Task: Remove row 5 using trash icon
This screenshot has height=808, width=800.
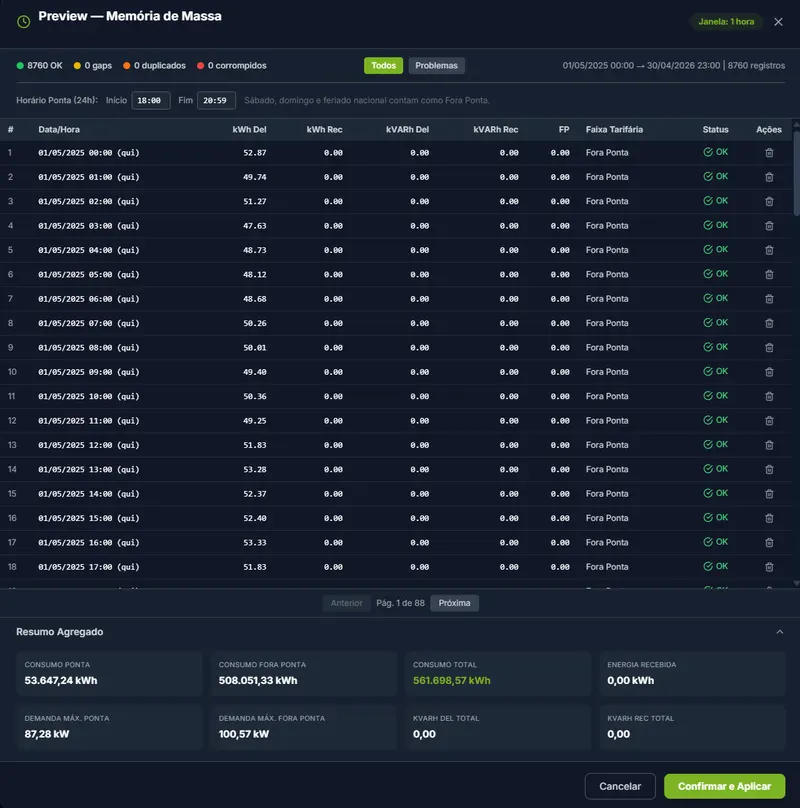Action: [769, 250]
